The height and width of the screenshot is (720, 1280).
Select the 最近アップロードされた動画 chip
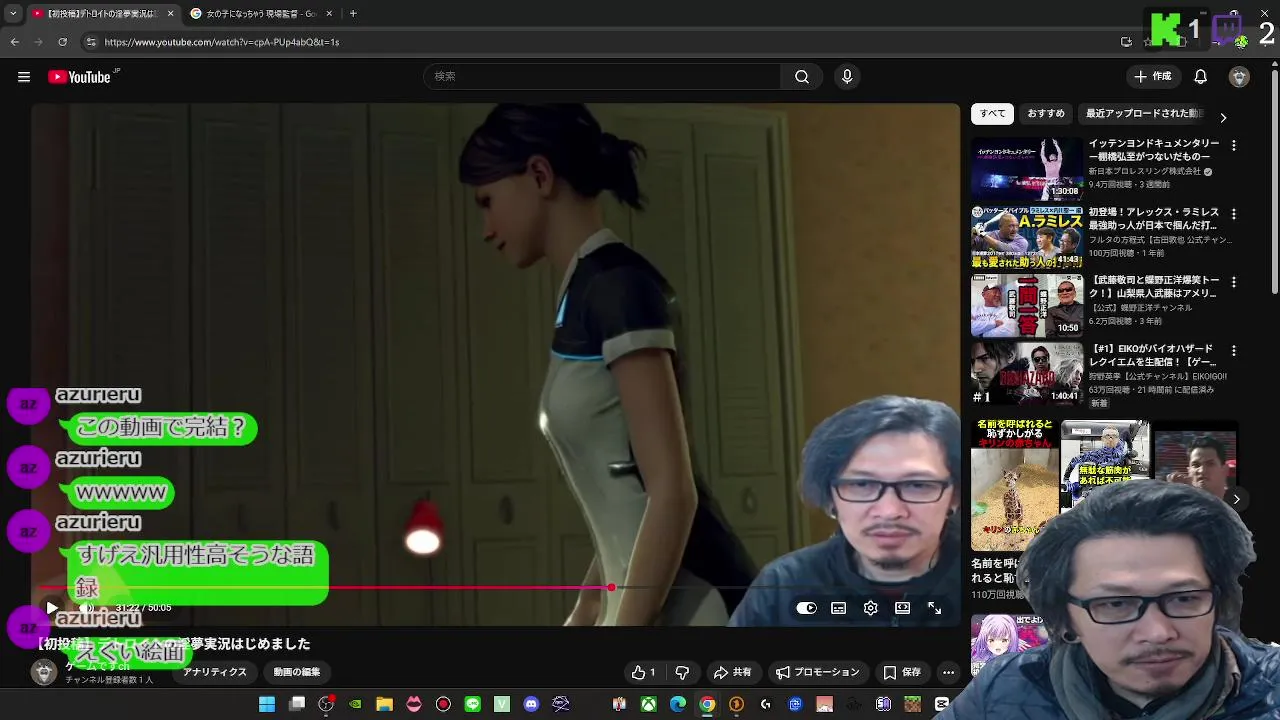click(1144, 114)
